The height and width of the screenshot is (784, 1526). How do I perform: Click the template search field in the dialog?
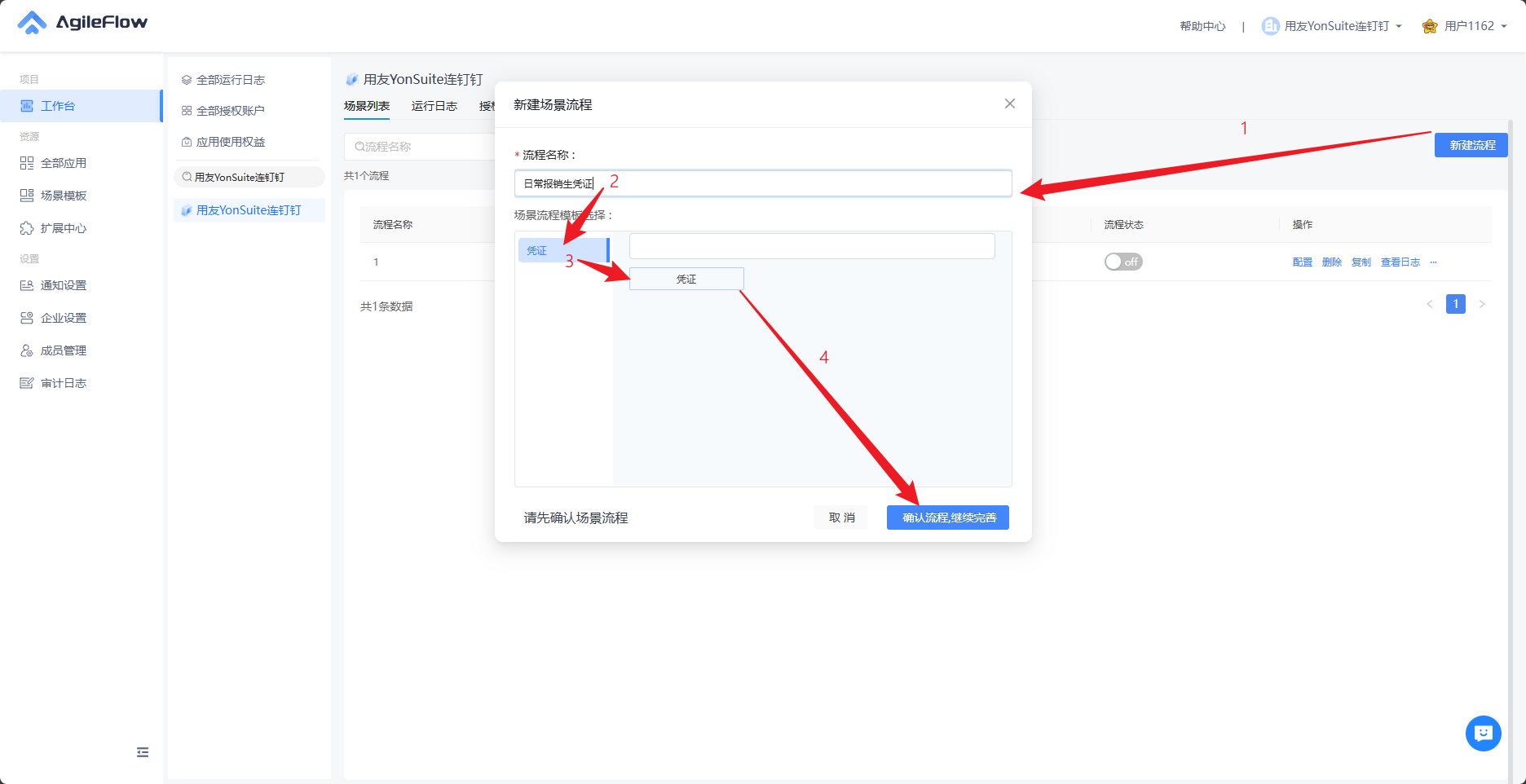click(812, 246)
